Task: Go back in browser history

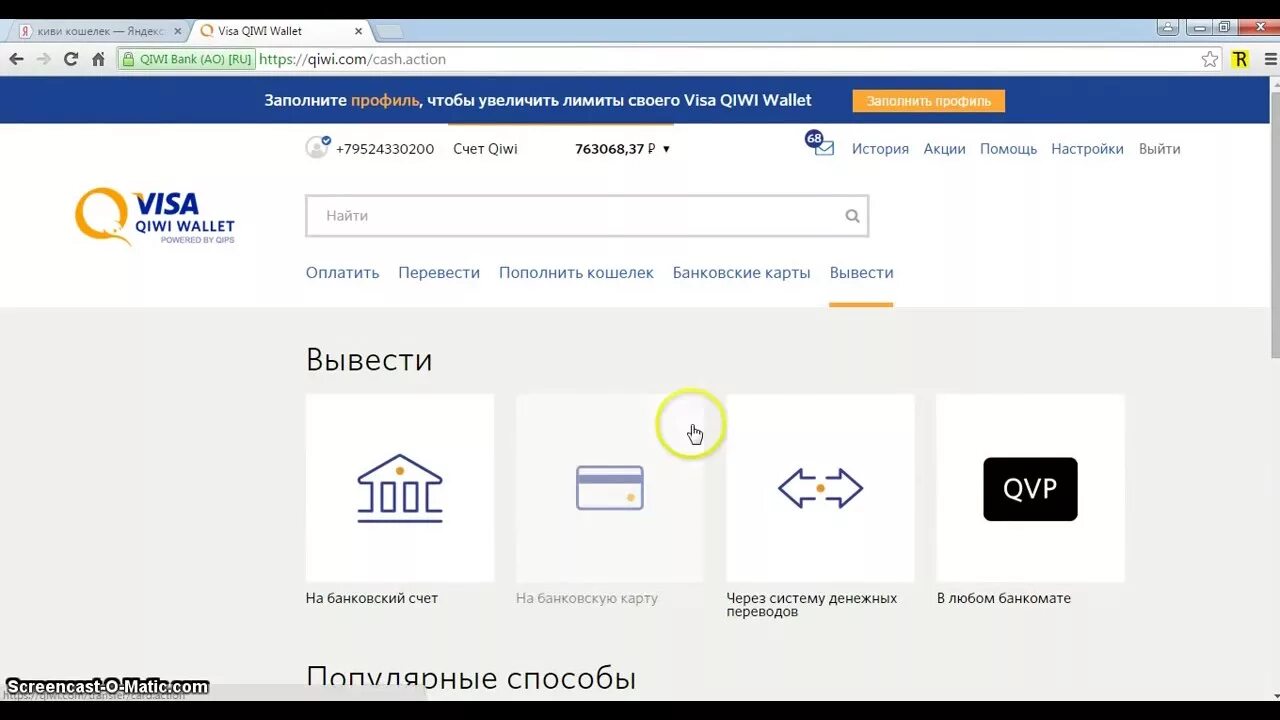Action: click(x=16, y=59)
